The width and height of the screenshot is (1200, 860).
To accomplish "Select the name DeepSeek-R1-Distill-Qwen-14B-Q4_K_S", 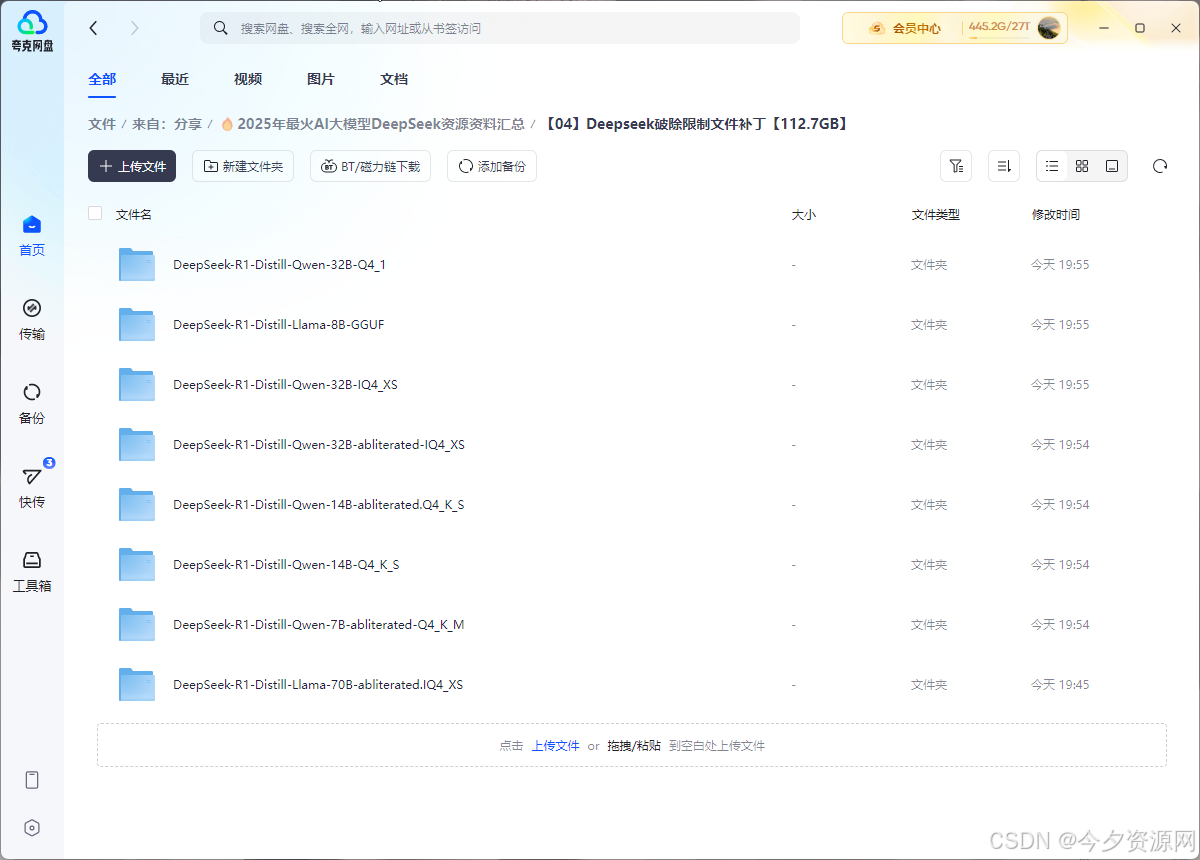I will (x=286, y=565).
